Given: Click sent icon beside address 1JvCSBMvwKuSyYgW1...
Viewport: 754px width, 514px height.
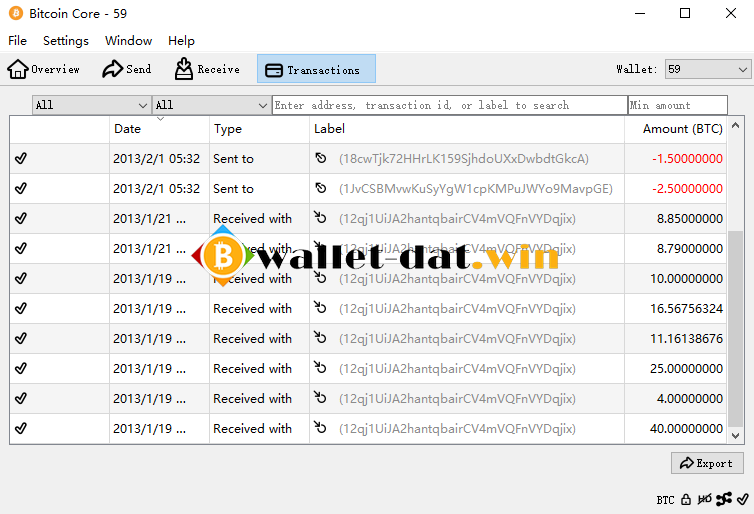Looking at the screenshot, I should click(321, 188).
